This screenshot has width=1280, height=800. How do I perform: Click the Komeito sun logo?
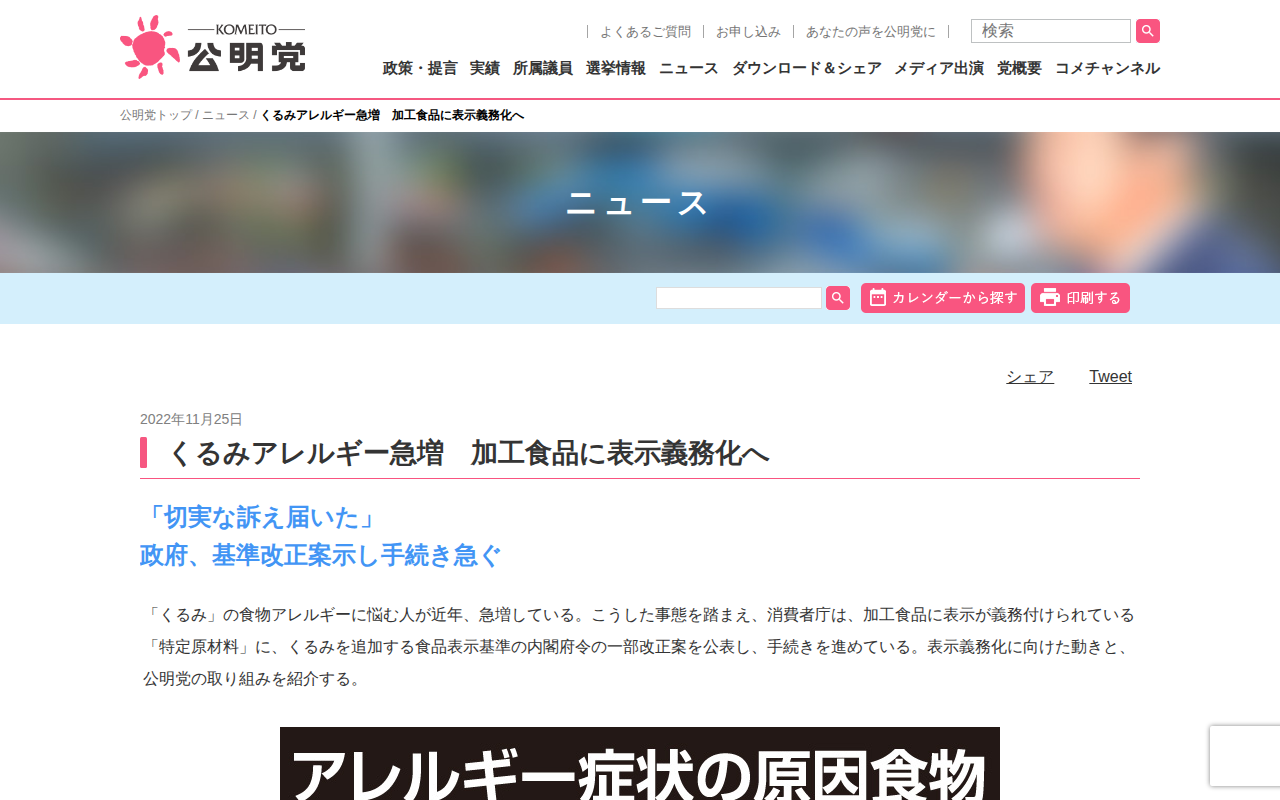point(150,47)
